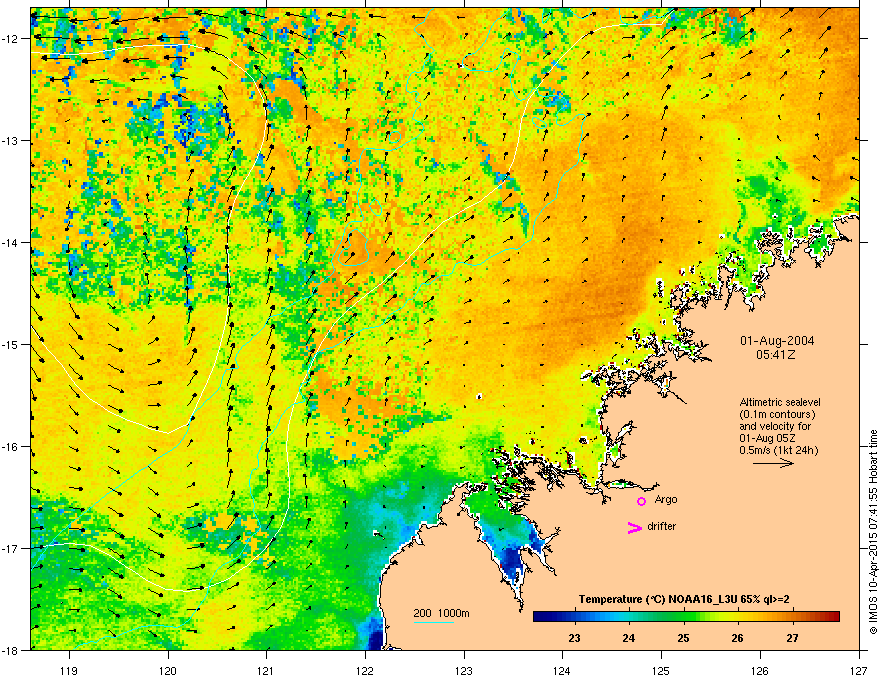
Task: Click the '05:41Z' time text
Action: (x=776, y=355)
